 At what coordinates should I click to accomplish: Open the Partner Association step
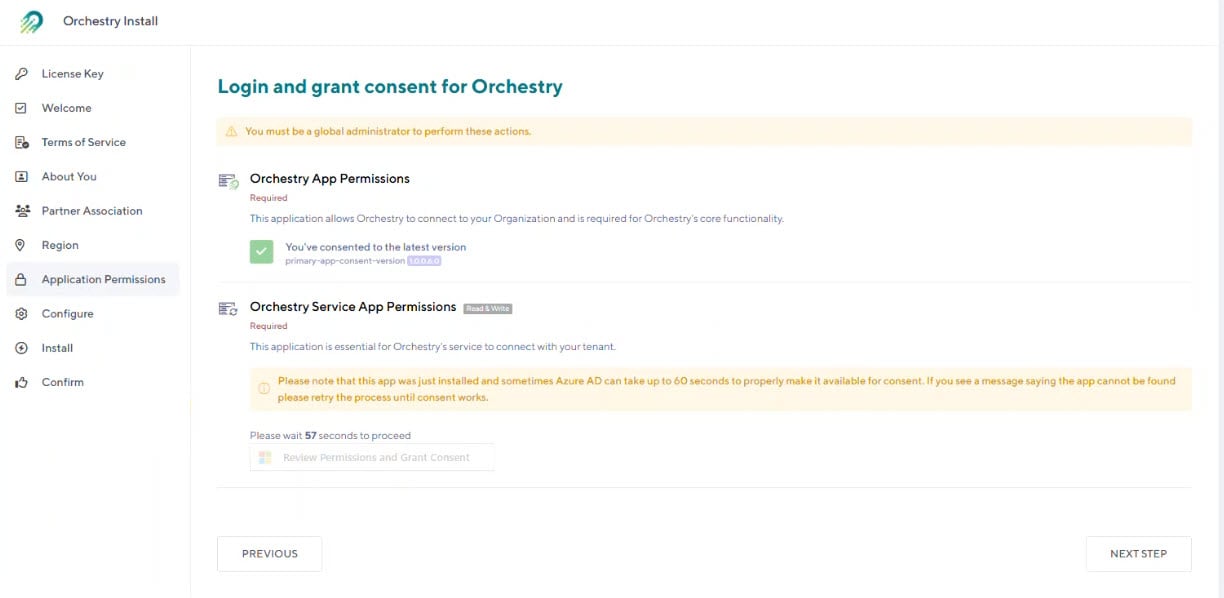click(93, 211)
